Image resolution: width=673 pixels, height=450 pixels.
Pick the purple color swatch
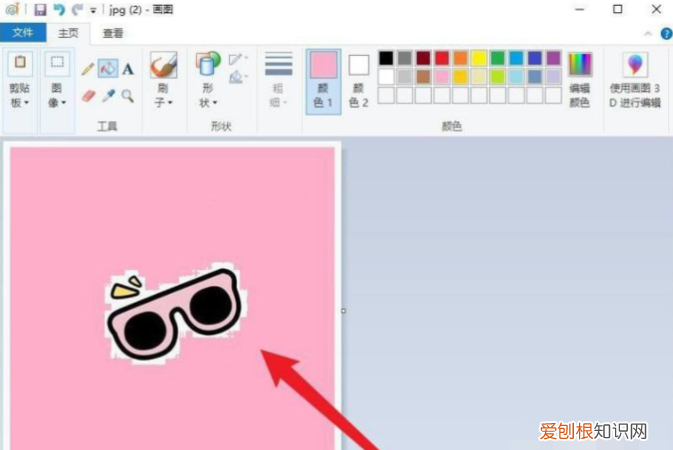pyautogui.click(x=554, y=58)
